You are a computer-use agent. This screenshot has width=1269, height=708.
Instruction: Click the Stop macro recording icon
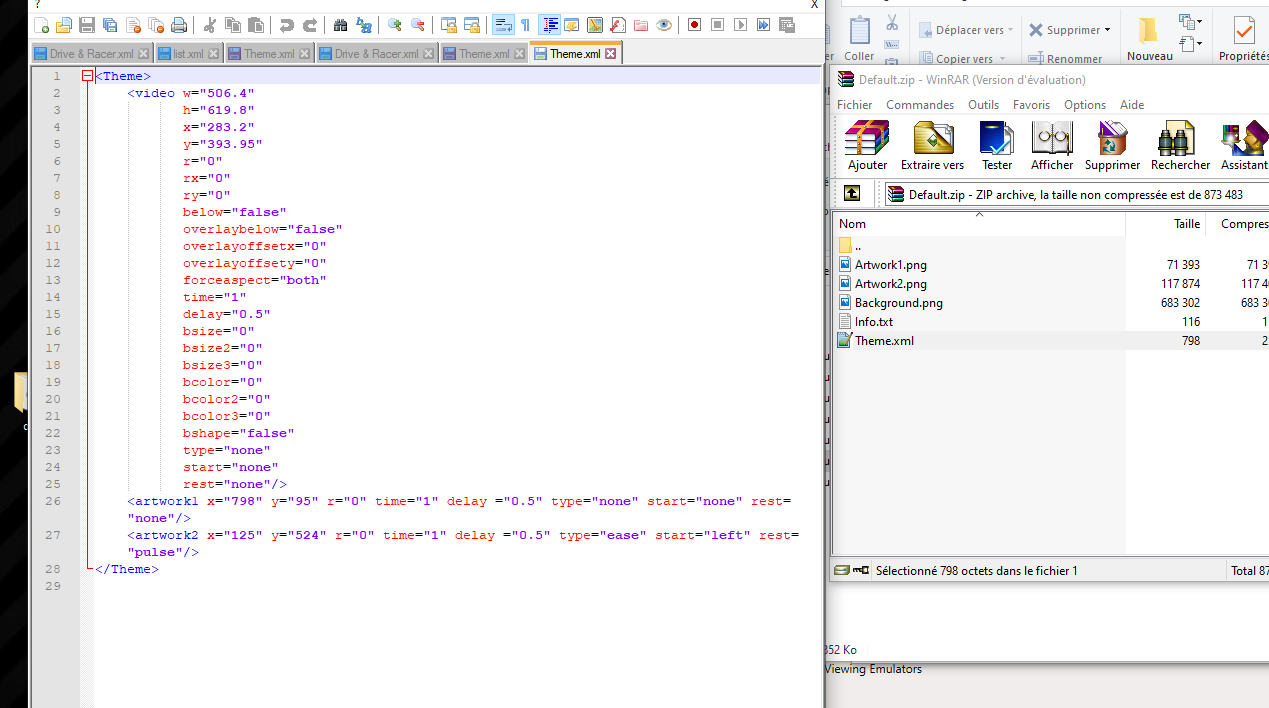pyautogui.click(x=717, y=25)
